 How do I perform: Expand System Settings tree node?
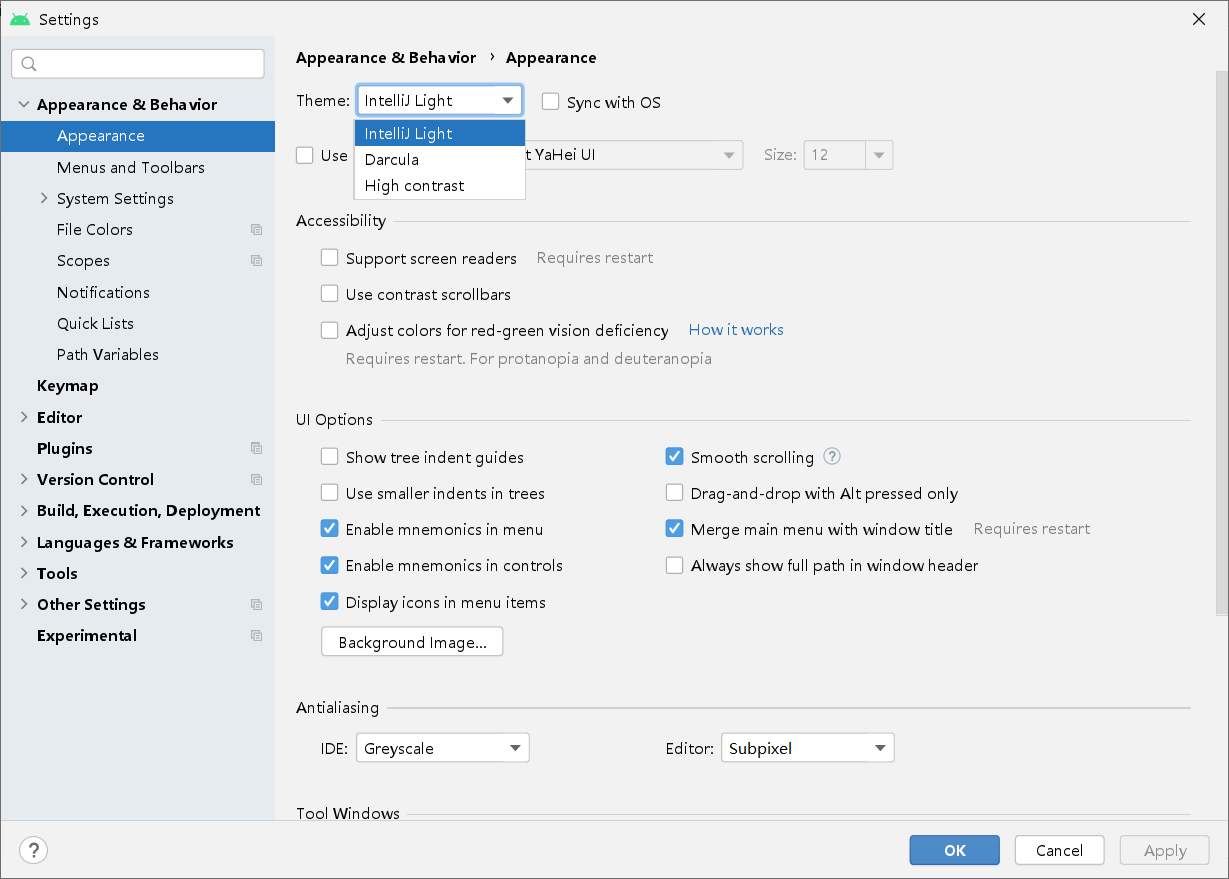coord(44,198)
